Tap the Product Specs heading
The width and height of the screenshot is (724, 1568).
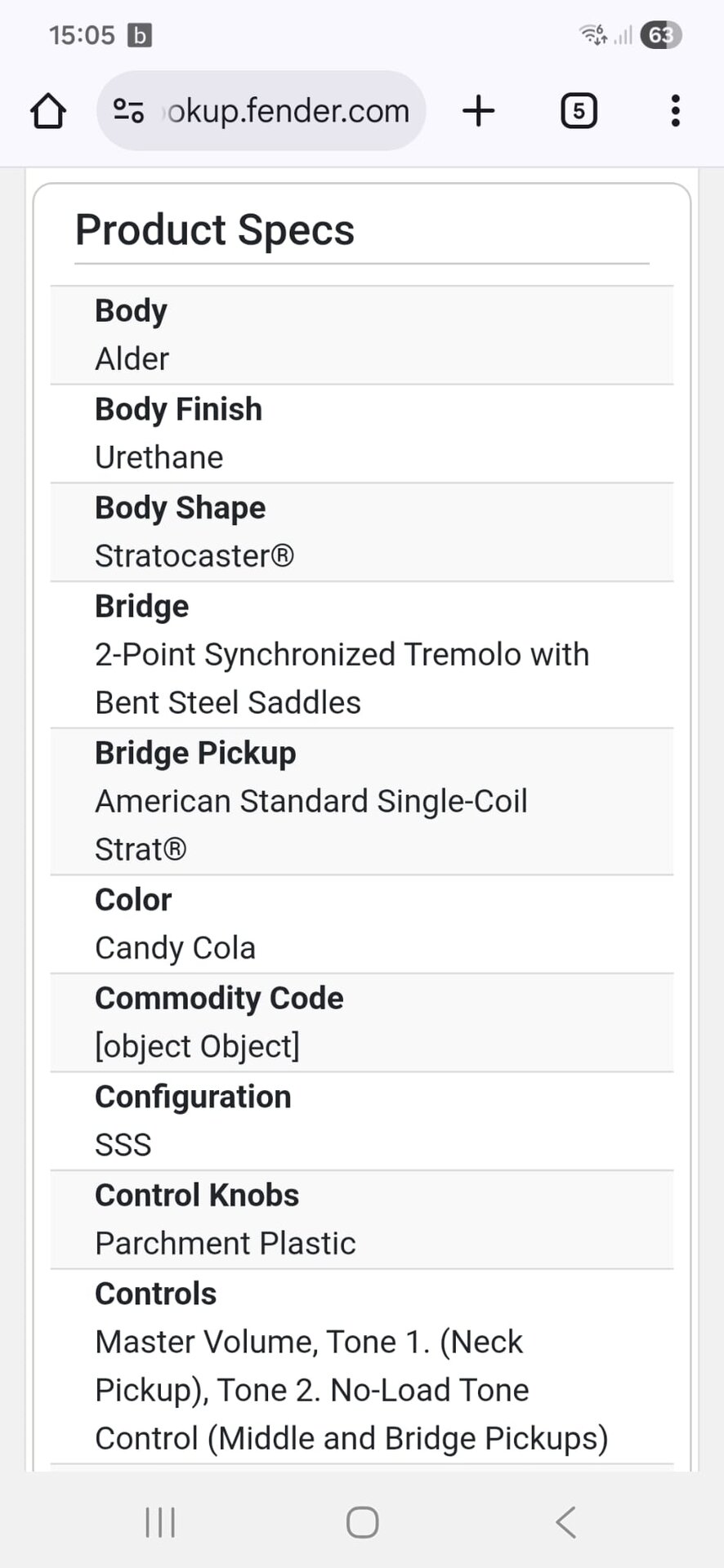(215, 229)
